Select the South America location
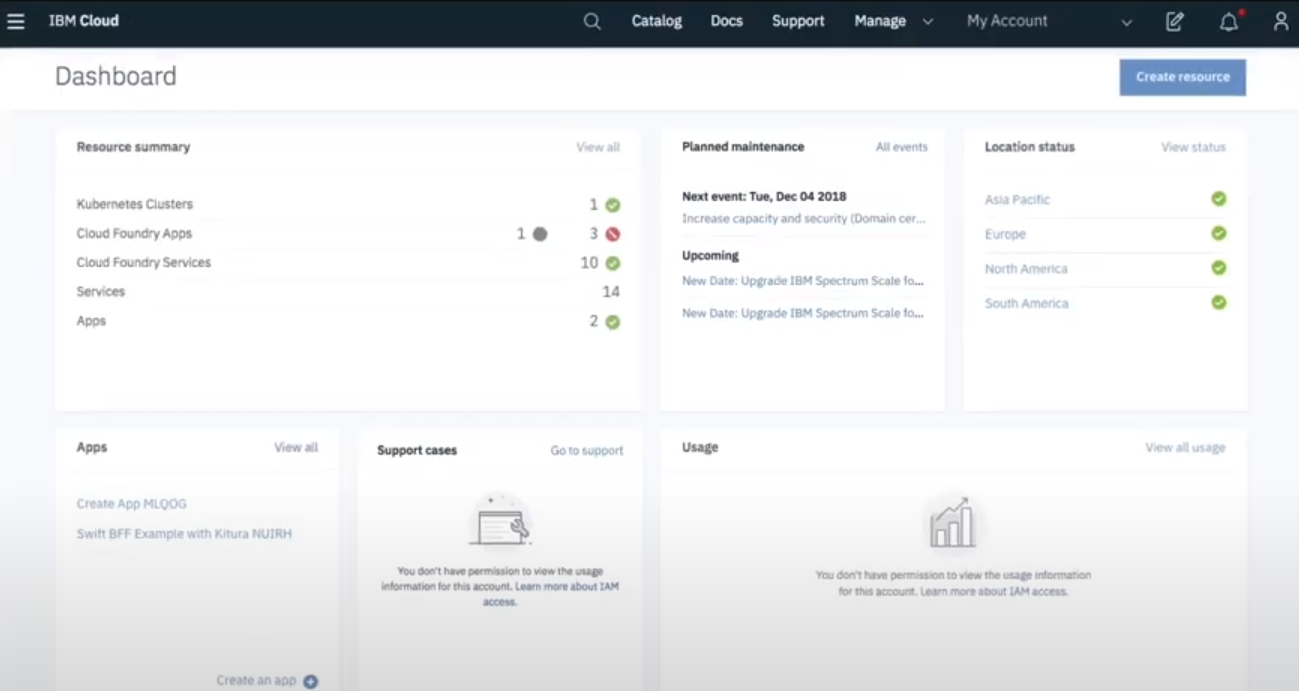The width and height of the screenshot is (1299, 691). [1026, 303]
